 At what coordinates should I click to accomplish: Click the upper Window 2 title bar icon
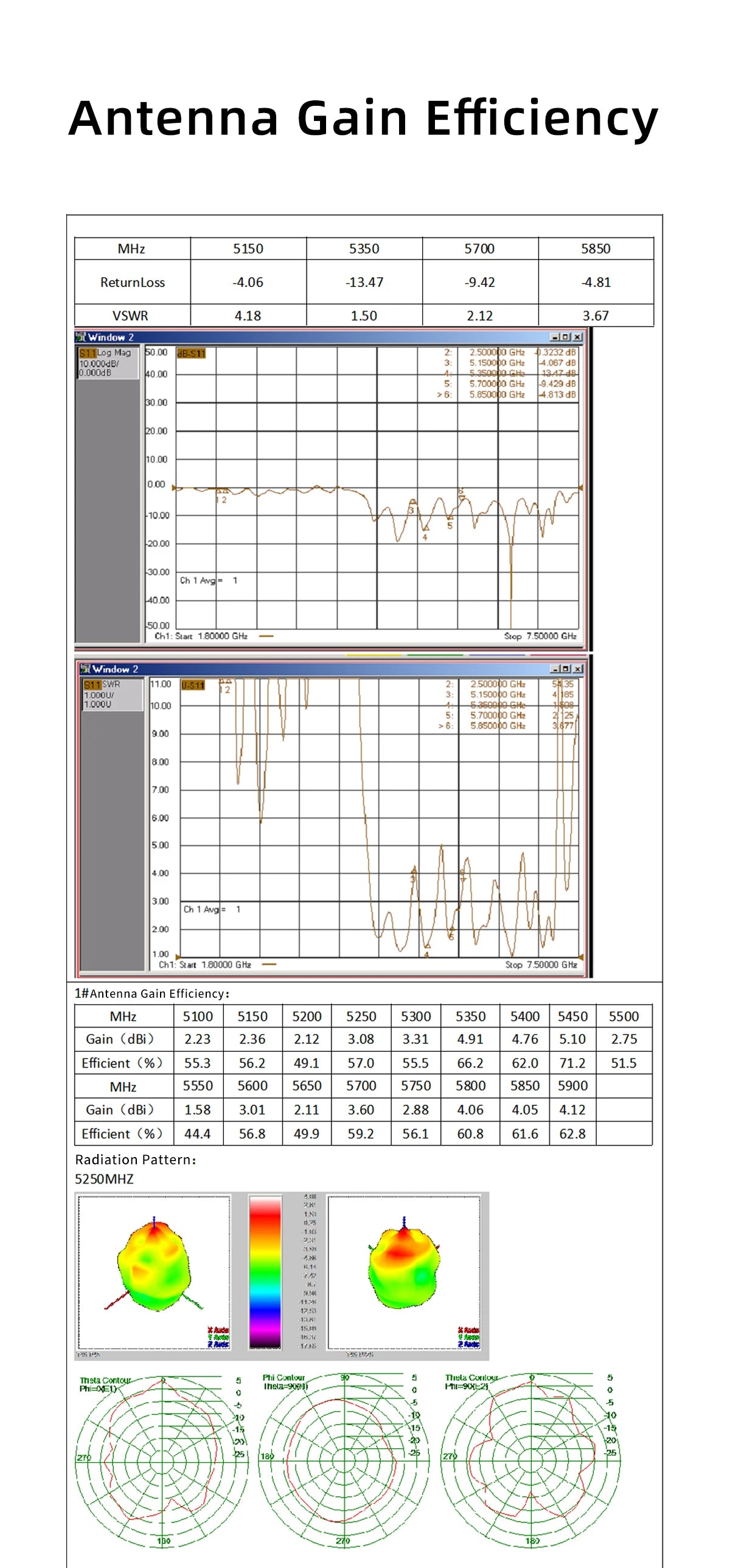click(81, 337)
